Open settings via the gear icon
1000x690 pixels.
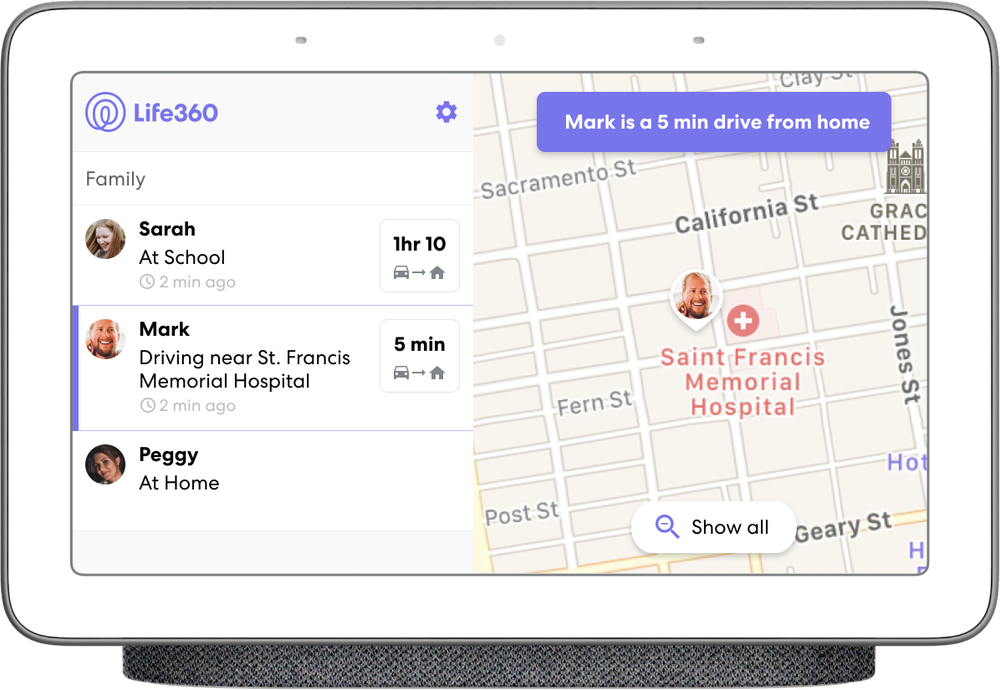point(446,112)
